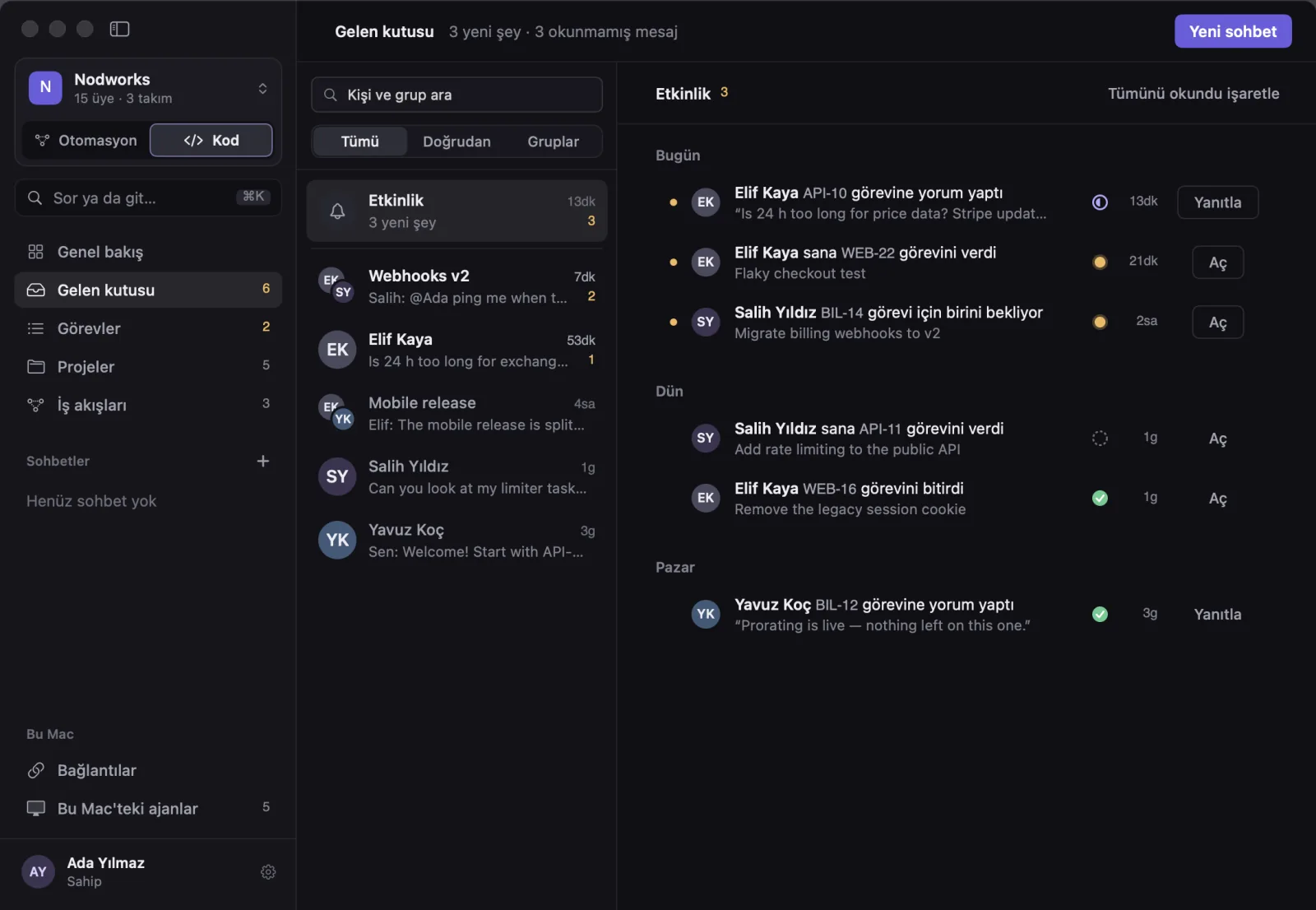Click the green check icon for BIL-12
1316x910 pixels.
click(1100, 615)
